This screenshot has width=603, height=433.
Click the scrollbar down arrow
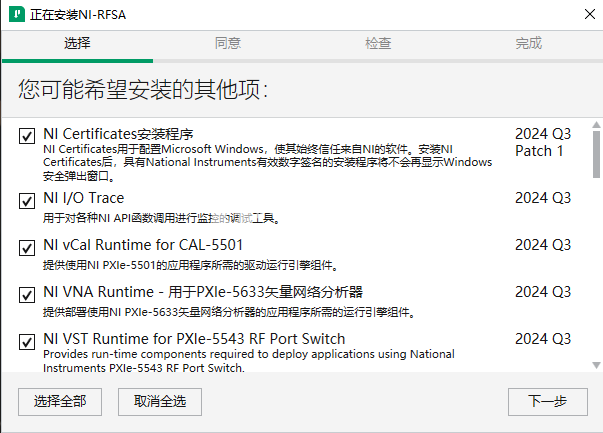[596, 365]
